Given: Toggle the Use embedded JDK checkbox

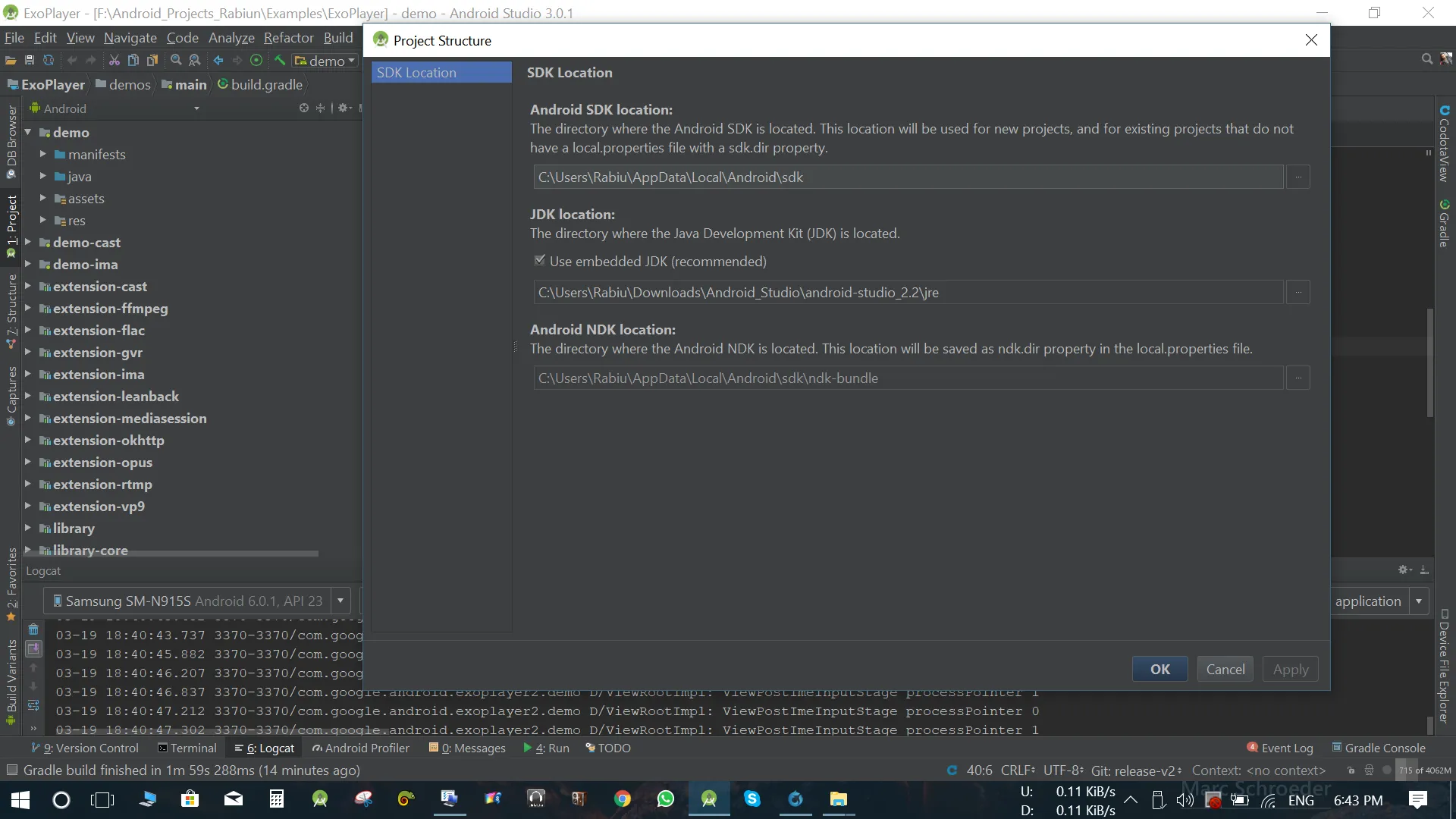Looking at the screenshot, I should click(x=540, y=261).
